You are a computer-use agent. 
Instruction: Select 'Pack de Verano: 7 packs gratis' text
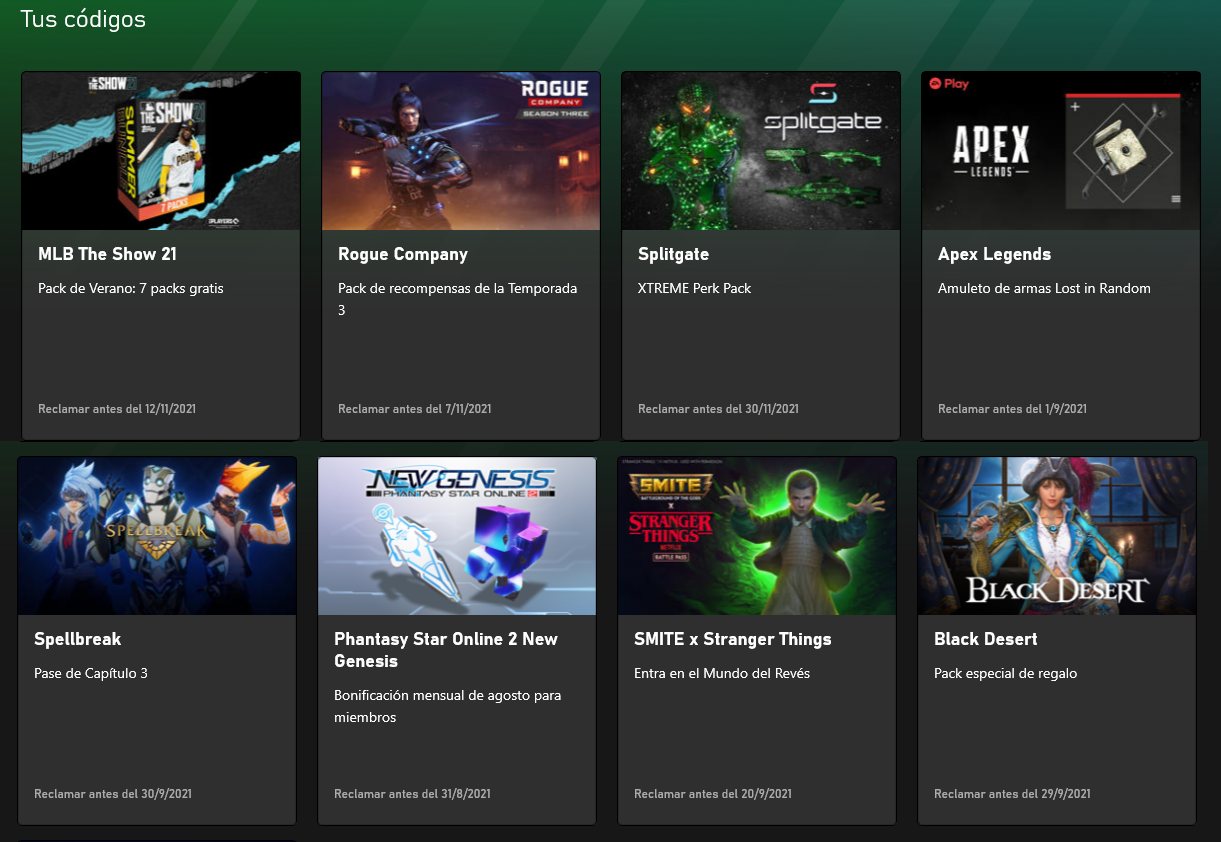(x=131, y=288)
